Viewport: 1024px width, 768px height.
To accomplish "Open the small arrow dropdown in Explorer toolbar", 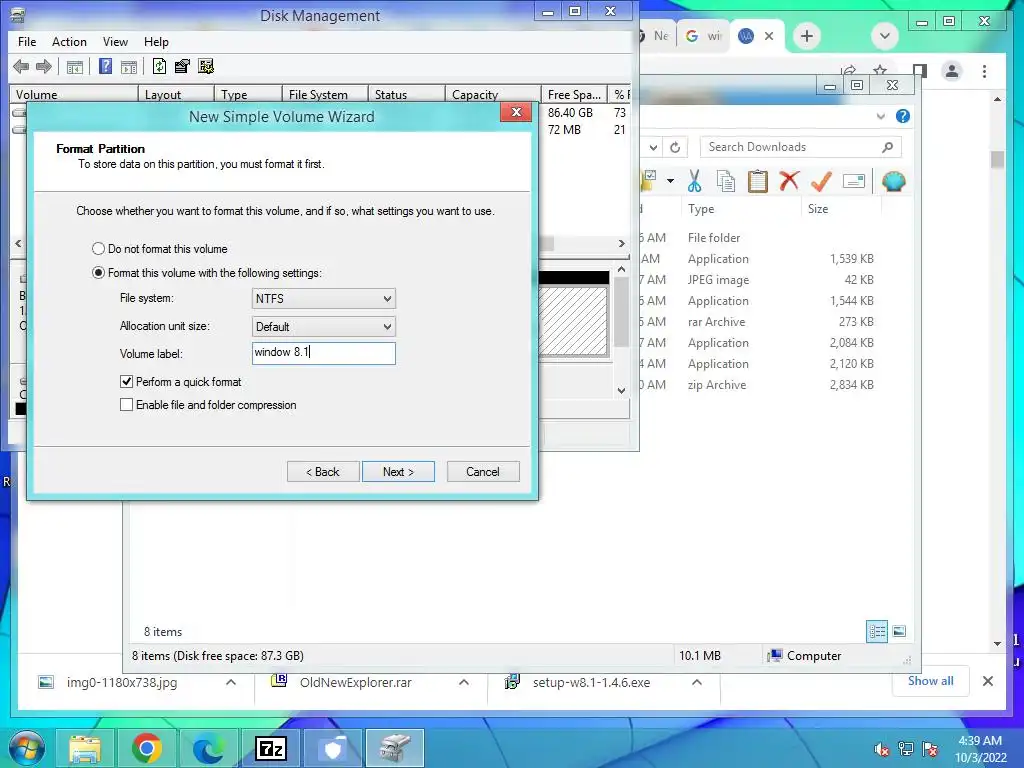I will click(x=670, y=181).
